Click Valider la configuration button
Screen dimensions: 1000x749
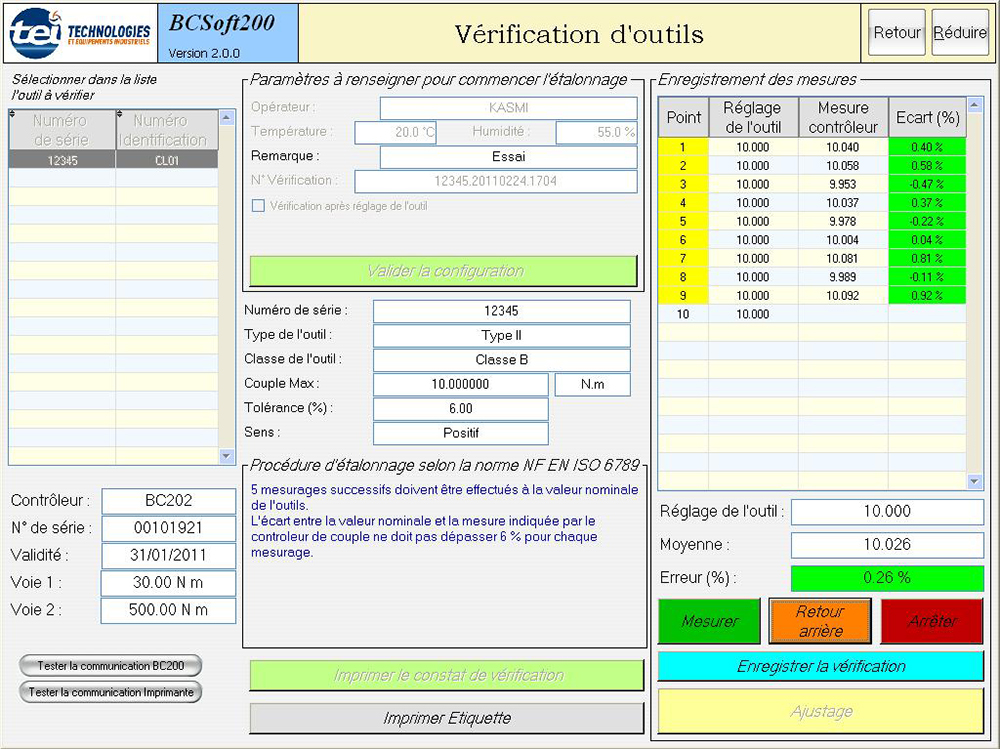(443, 271)
